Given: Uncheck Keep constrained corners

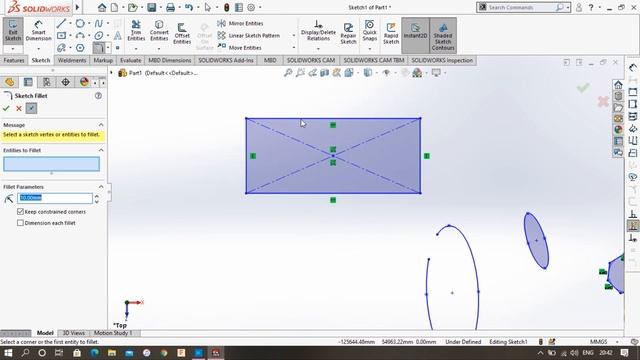Looking at the screenshot, I should 20,211.
